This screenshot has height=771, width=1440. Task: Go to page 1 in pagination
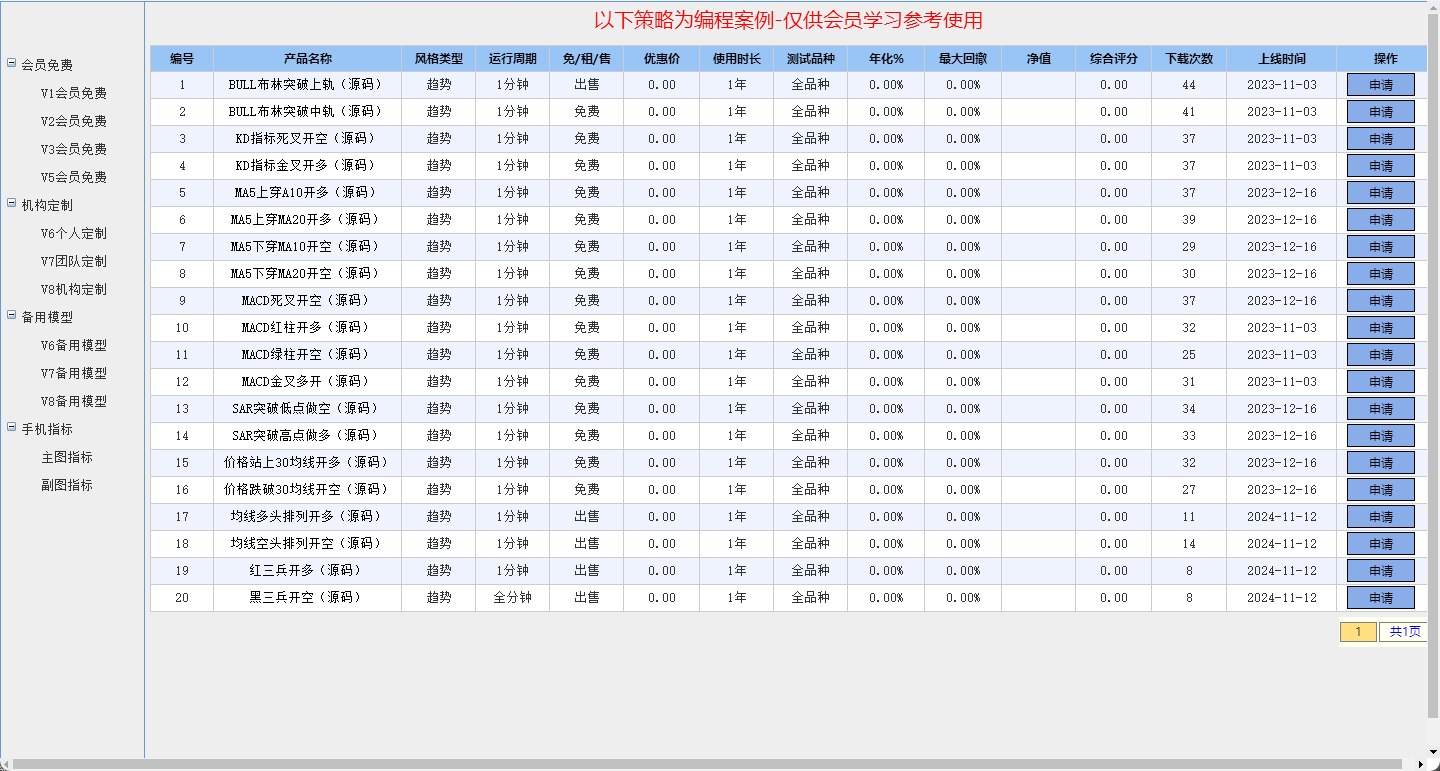pyautogui.click(x=1357, y=632)
